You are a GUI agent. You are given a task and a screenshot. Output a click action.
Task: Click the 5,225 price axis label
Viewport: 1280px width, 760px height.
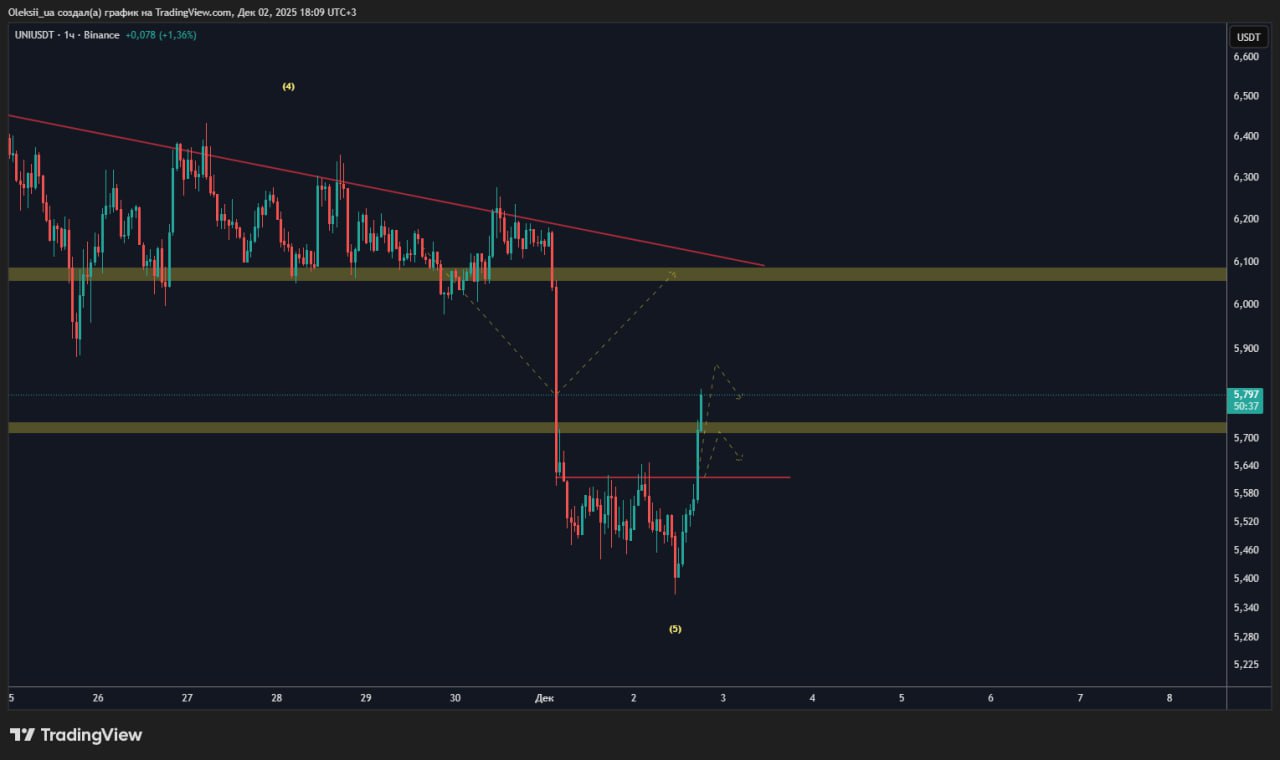click(x=1246, y=665)
